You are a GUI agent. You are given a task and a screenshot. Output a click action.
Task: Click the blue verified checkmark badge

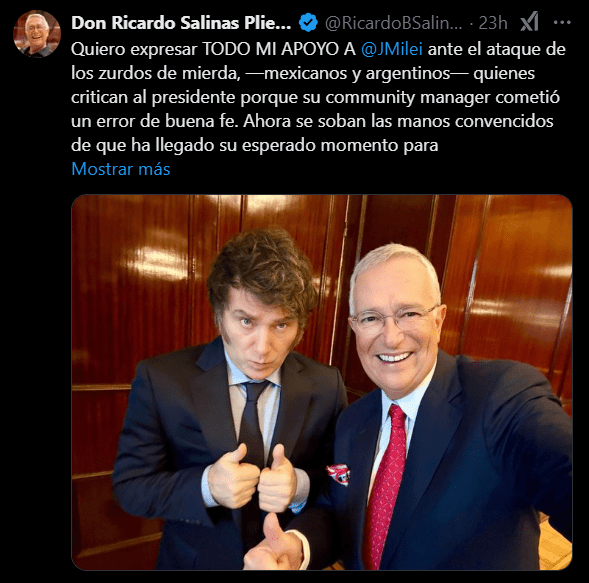tap(308, 23)
